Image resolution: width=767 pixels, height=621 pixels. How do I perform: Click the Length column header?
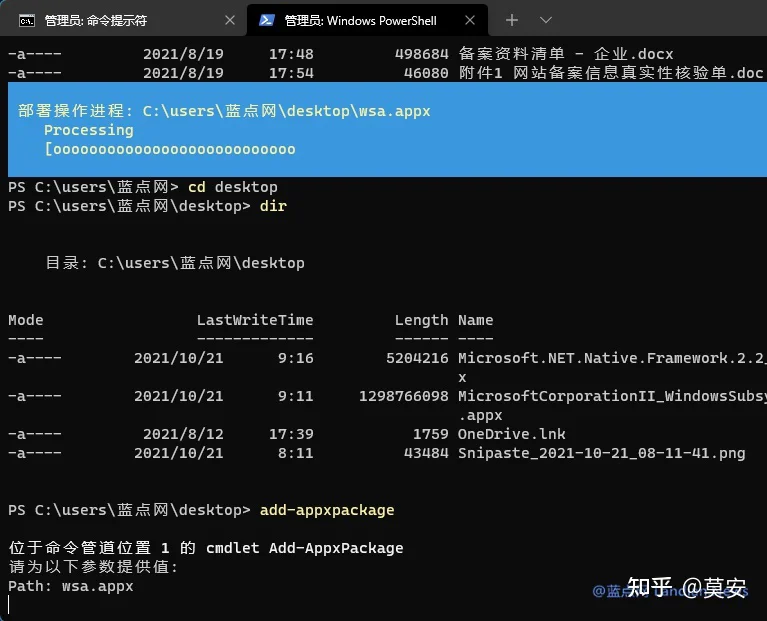point(421,320)
